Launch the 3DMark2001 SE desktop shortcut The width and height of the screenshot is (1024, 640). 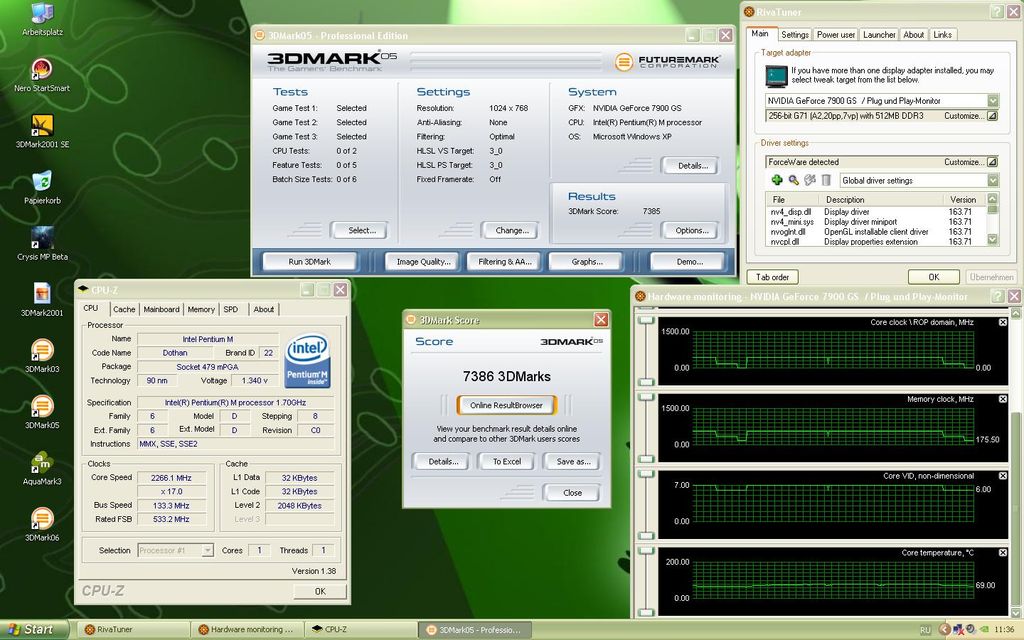(42, 131)
